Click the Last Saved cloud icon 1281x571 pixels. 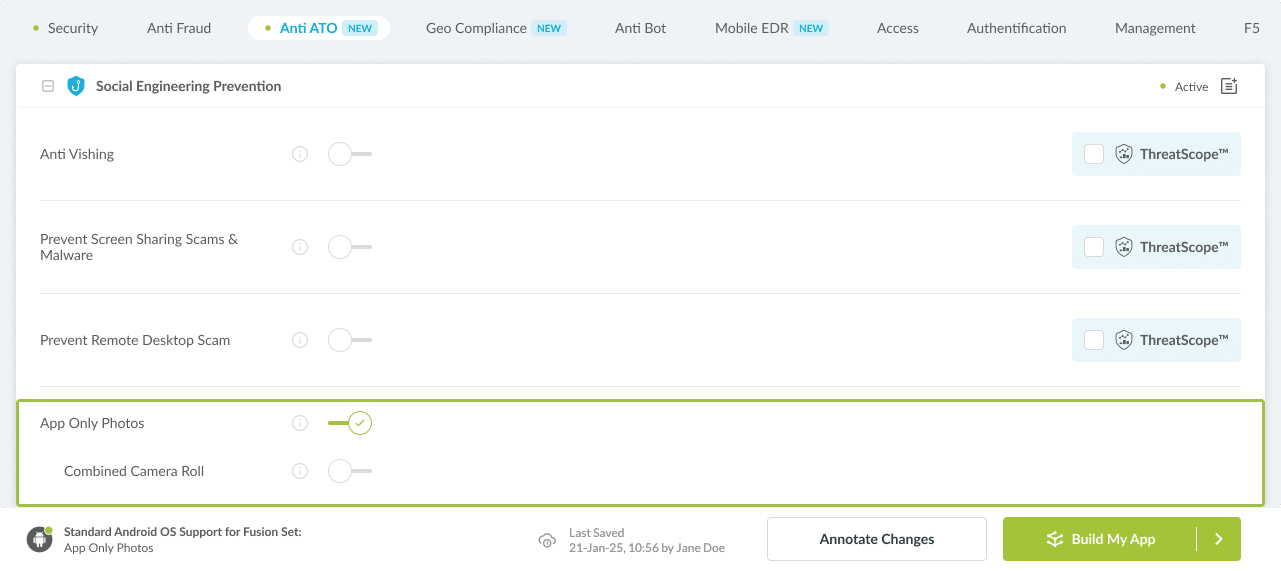(547, 540)
